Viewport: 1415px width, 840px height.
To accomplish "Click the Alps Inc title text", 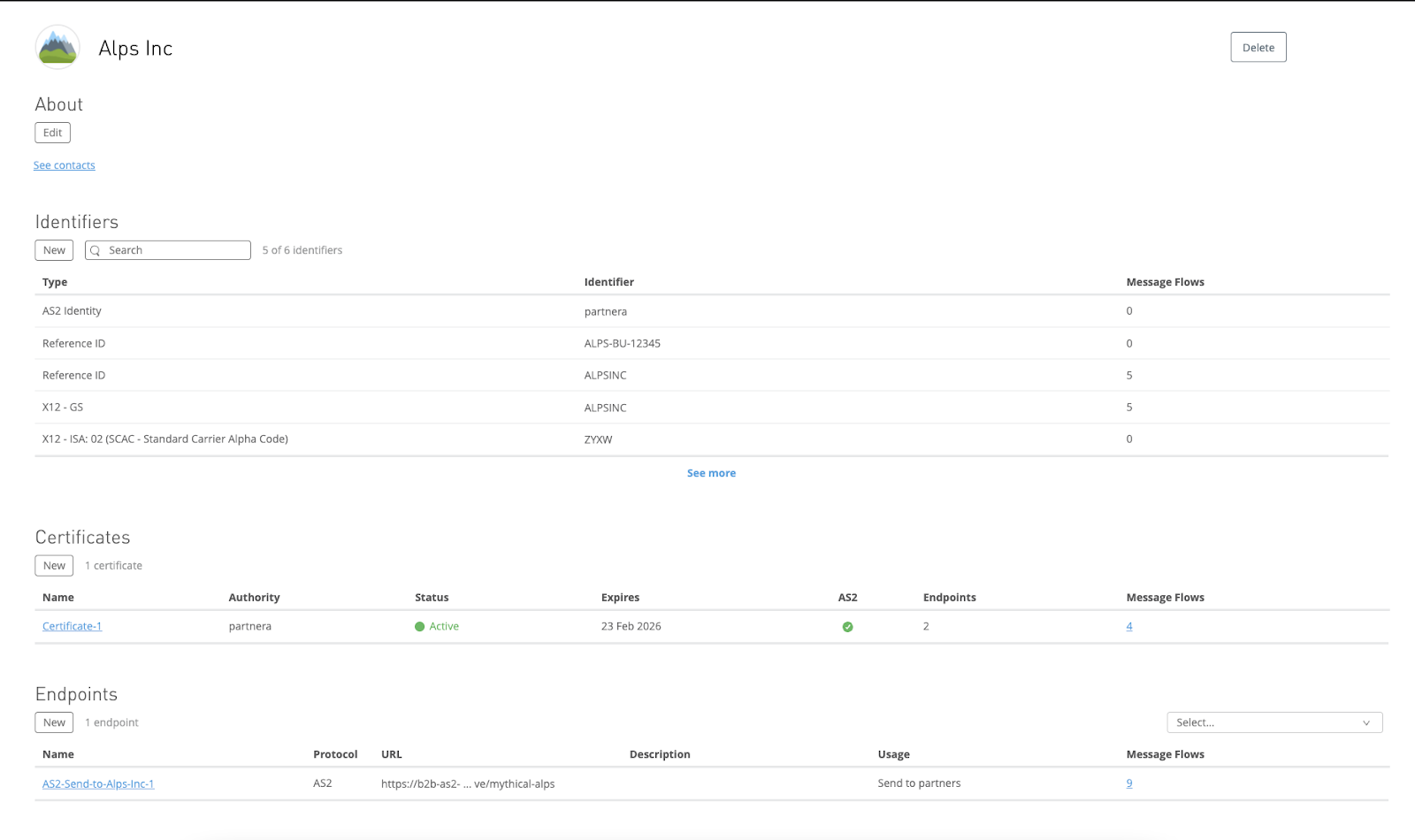I will coord(135,49).
